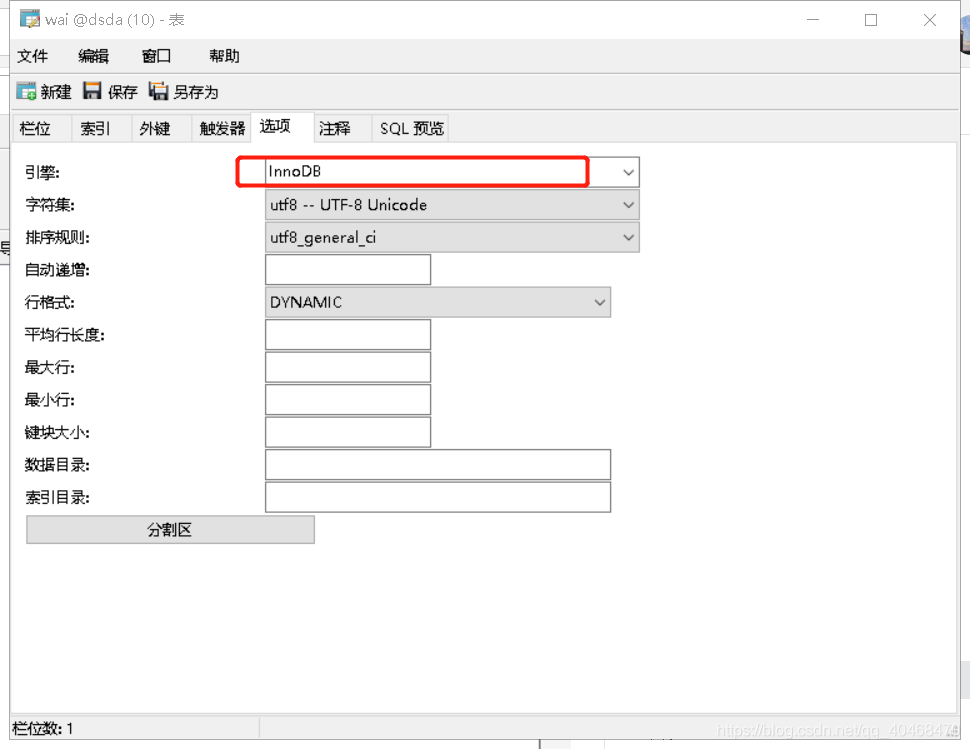Open the 窗口 menu
This screenshot has width=970, height=749.
156,56
